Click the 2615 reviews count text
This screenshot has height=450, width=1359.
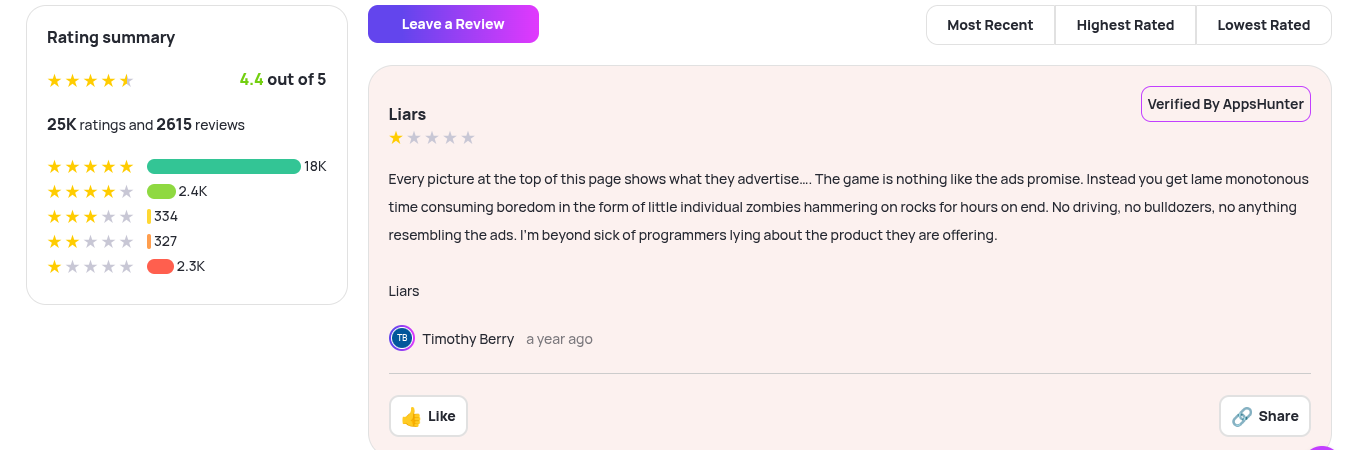[x=200, y=125]
